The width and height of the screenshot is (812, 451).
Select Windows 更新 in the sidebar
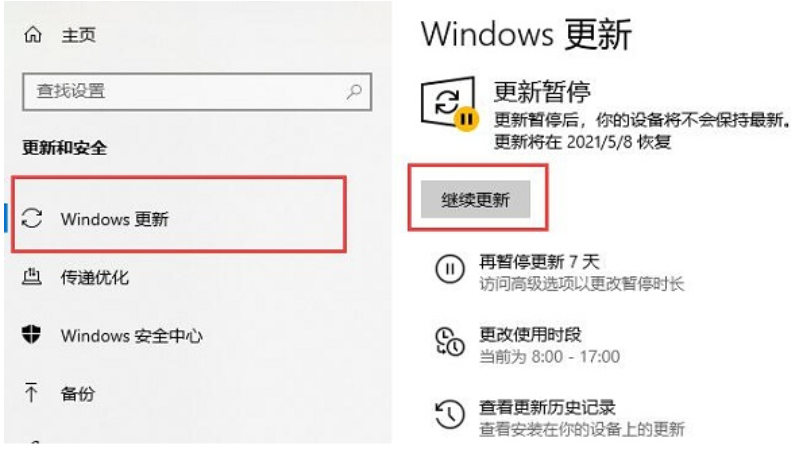[x=179, y=218]
